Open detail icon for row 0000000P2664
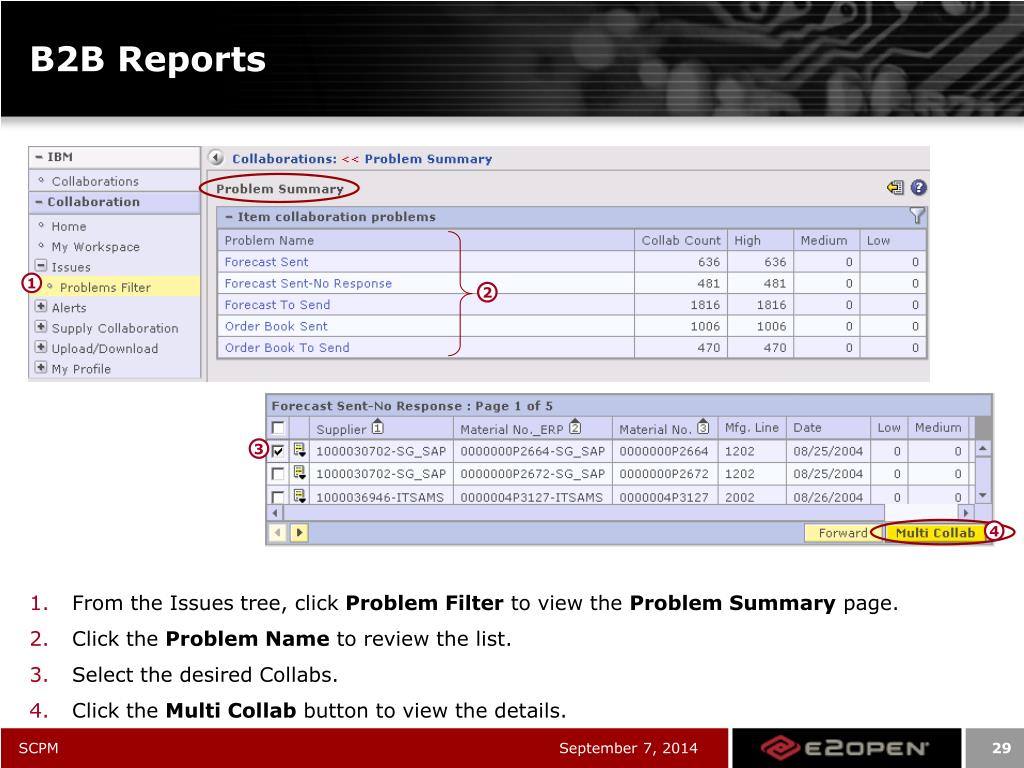The height and width of the screenshot is (768, 1024). click(x=300, y=450)
